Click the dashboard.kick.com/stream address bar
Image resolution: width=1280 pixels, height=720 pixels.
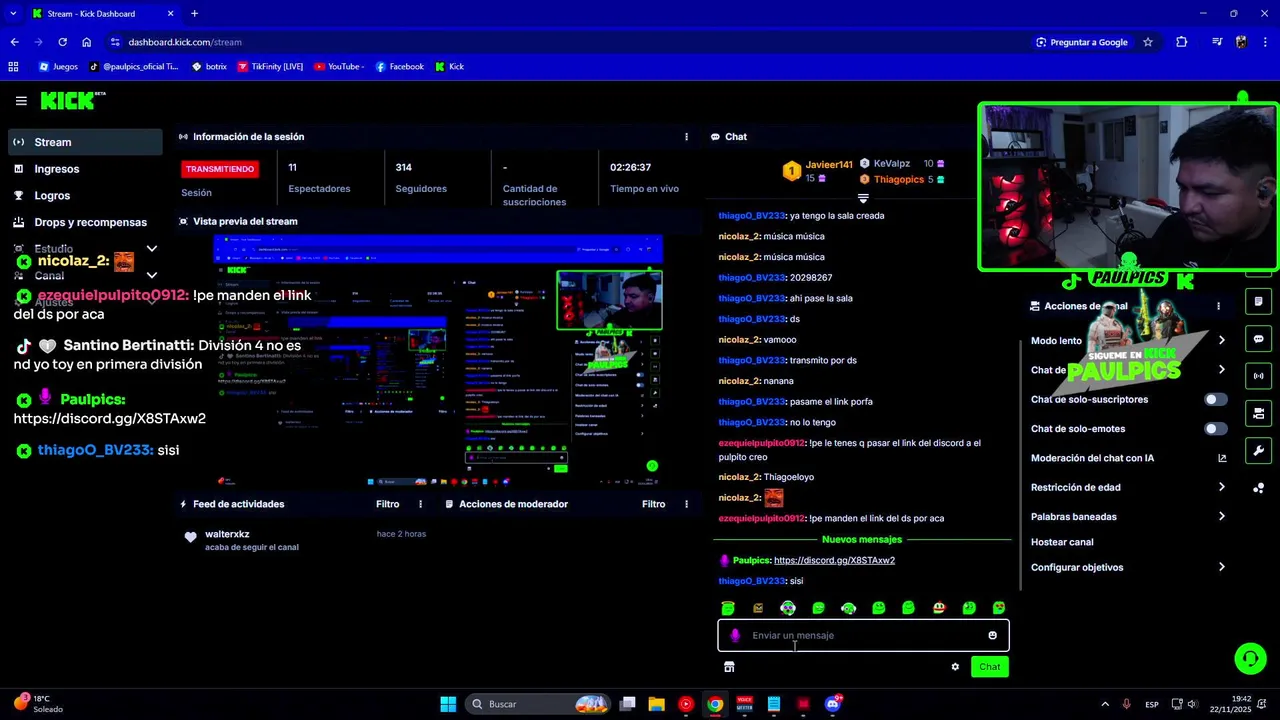[185, 42]
